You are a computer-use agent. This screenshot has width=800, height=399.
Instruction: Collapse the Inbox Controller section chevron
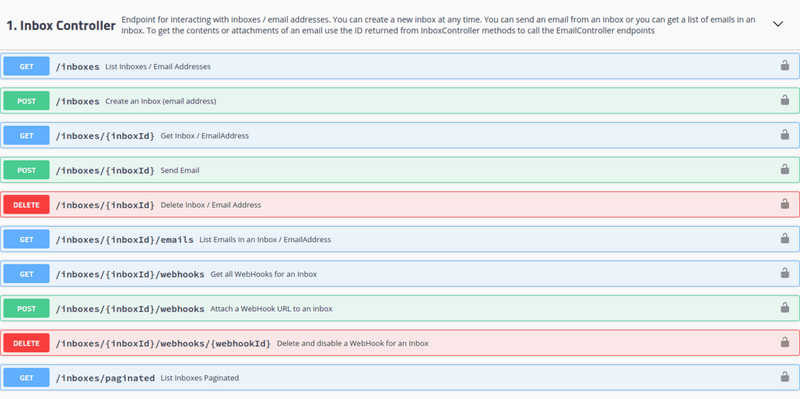778,24
